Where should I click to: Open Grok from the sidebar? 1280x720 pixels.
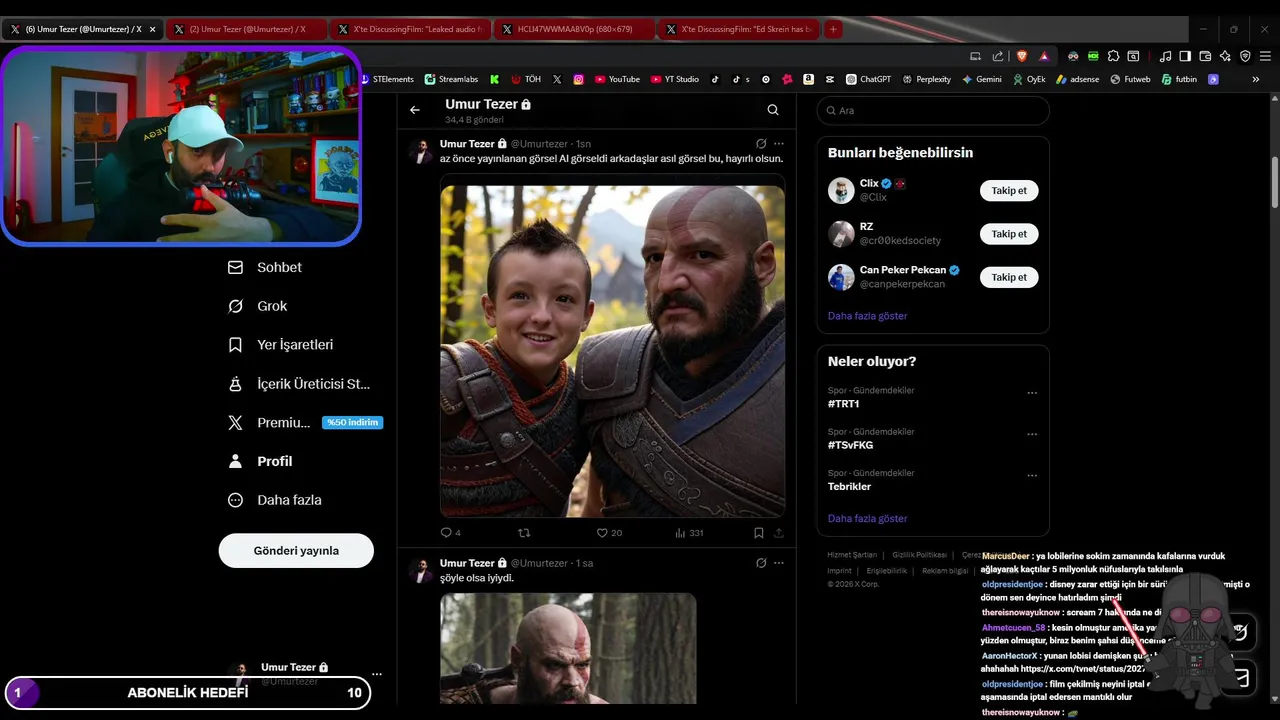click(x=258, y=306)
